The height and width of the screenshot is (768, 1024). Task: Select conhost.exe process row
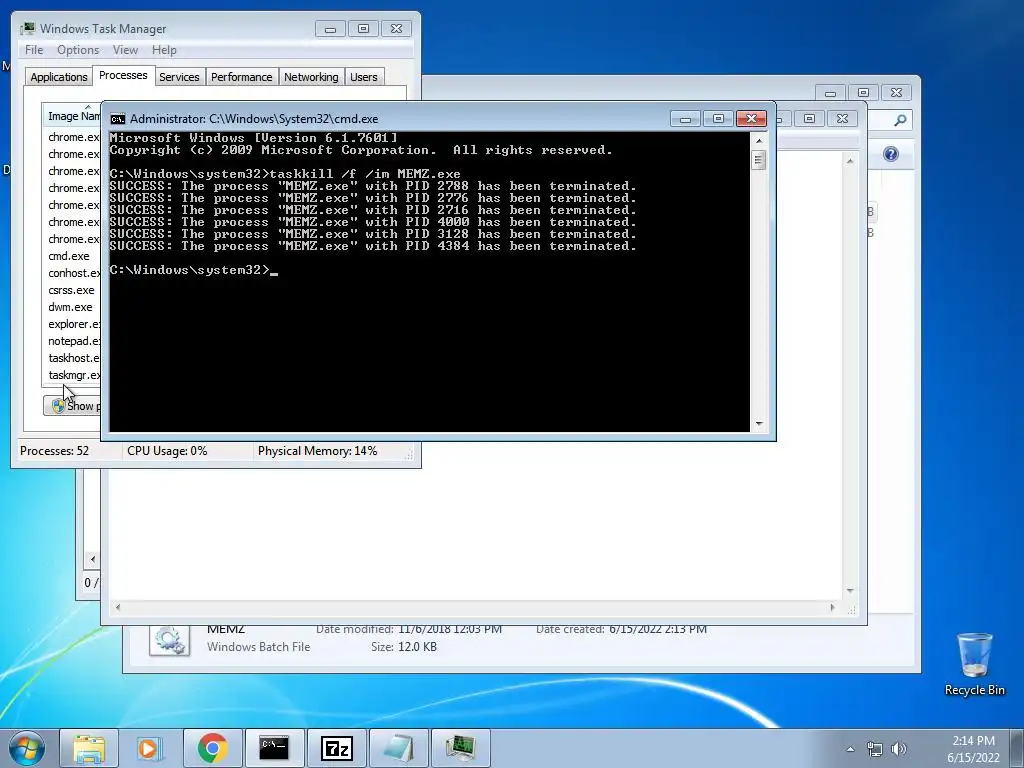pyautogui.click(x=72, y=273)
